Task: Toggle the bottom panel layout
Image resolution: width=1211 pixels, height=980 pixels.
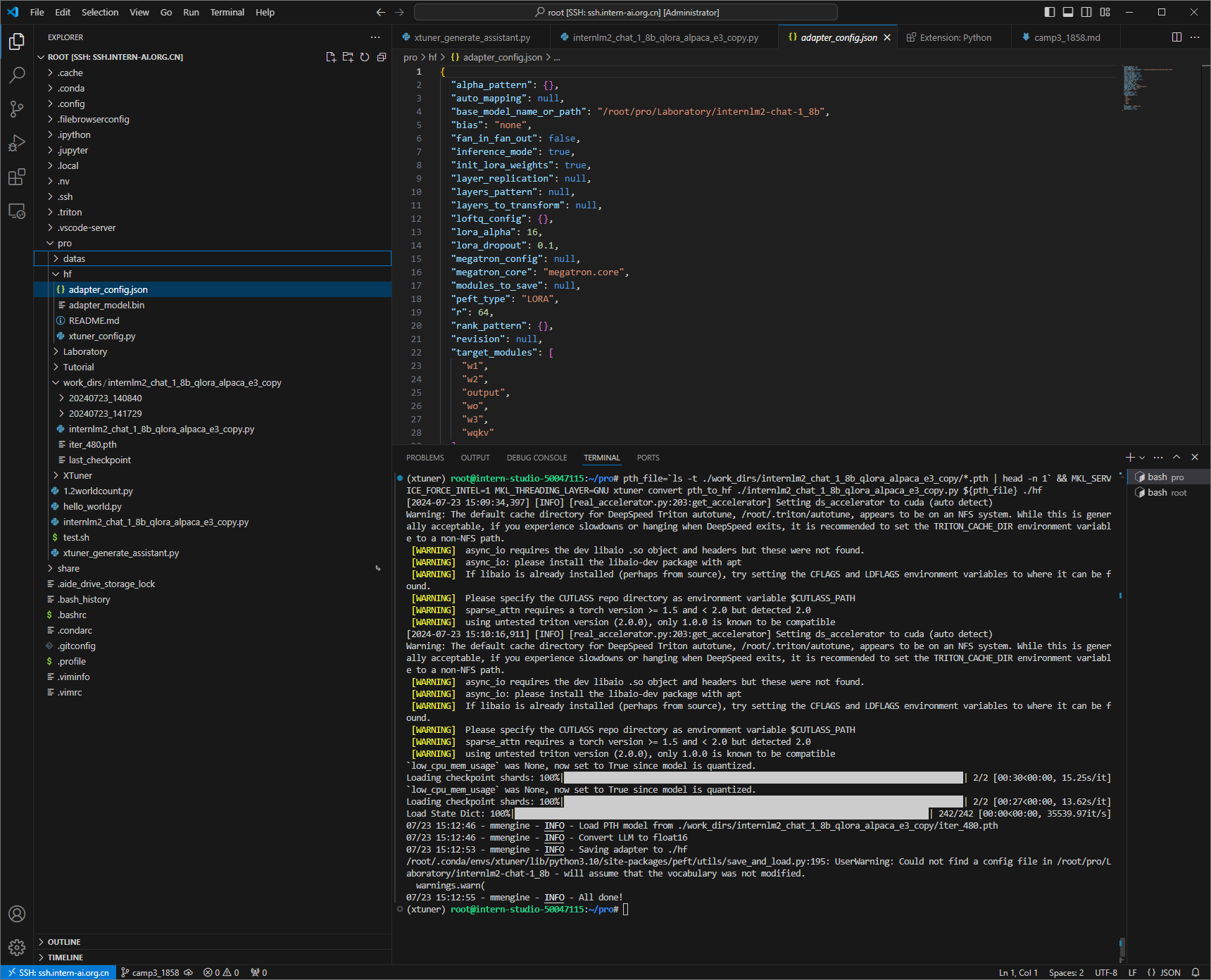Action: (1068, 12)
